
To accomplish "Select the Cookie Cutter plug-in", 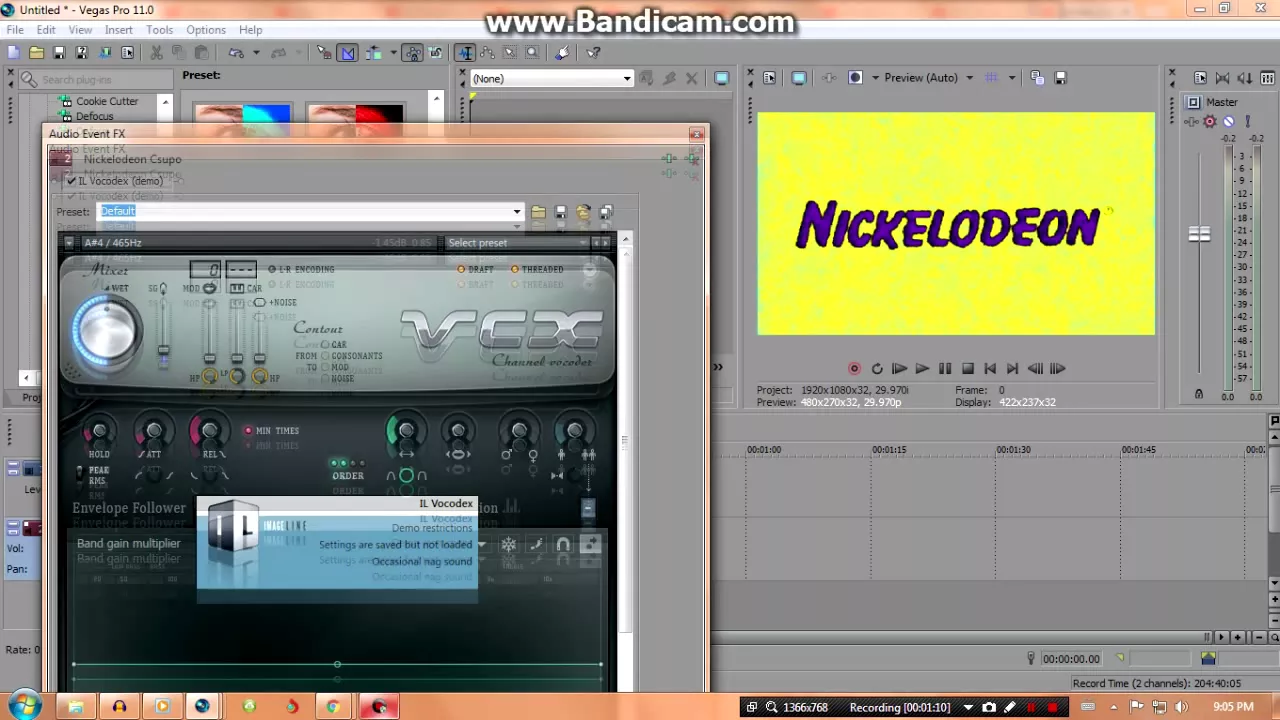I will 107,101.
